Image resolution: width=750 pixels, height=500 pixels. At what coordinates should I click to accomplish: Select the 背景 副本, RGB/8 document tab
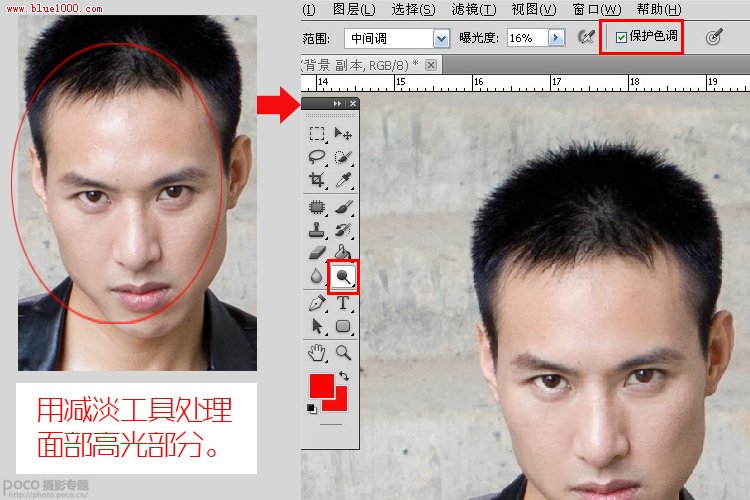[371, 65]
